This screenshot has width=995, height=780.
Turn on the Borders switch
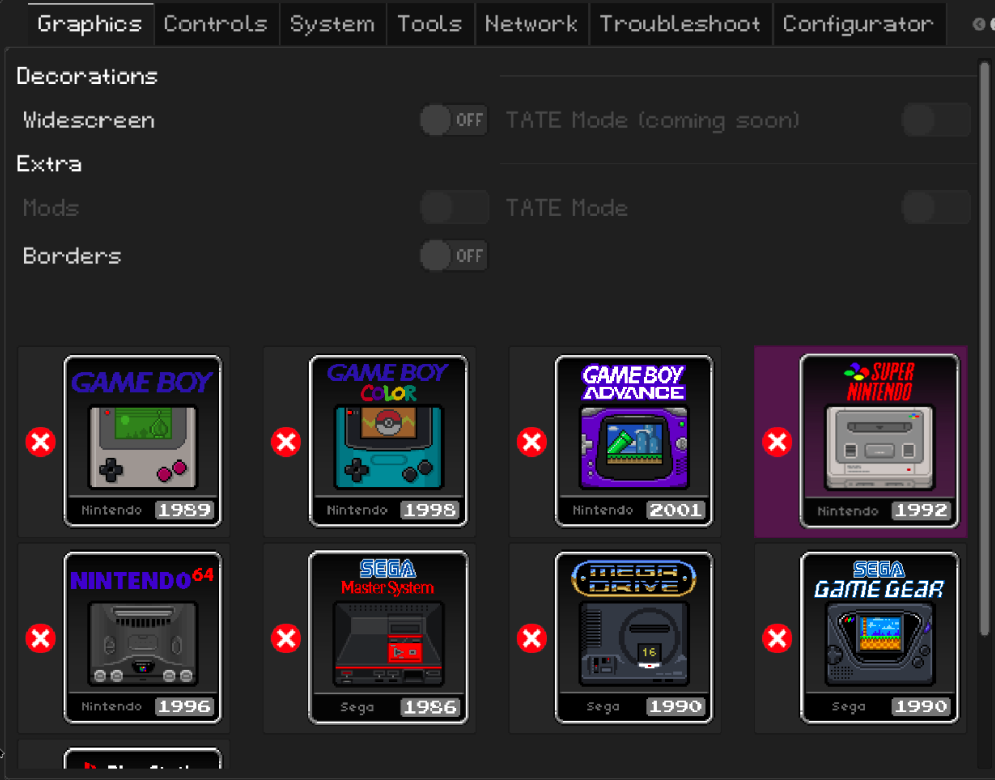[x=453, y=255]
